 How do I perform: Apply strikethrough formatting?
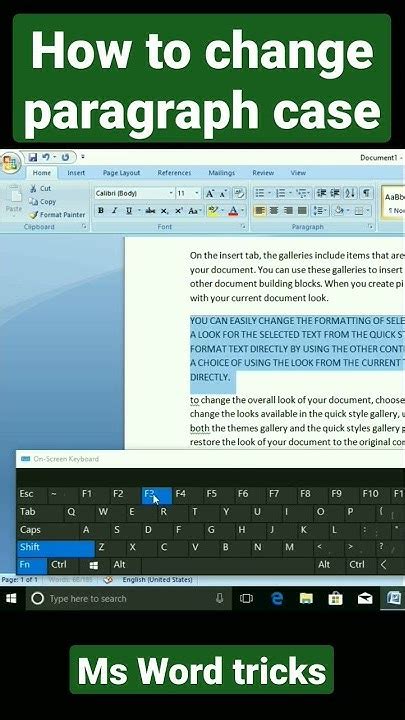click(150, 211)
